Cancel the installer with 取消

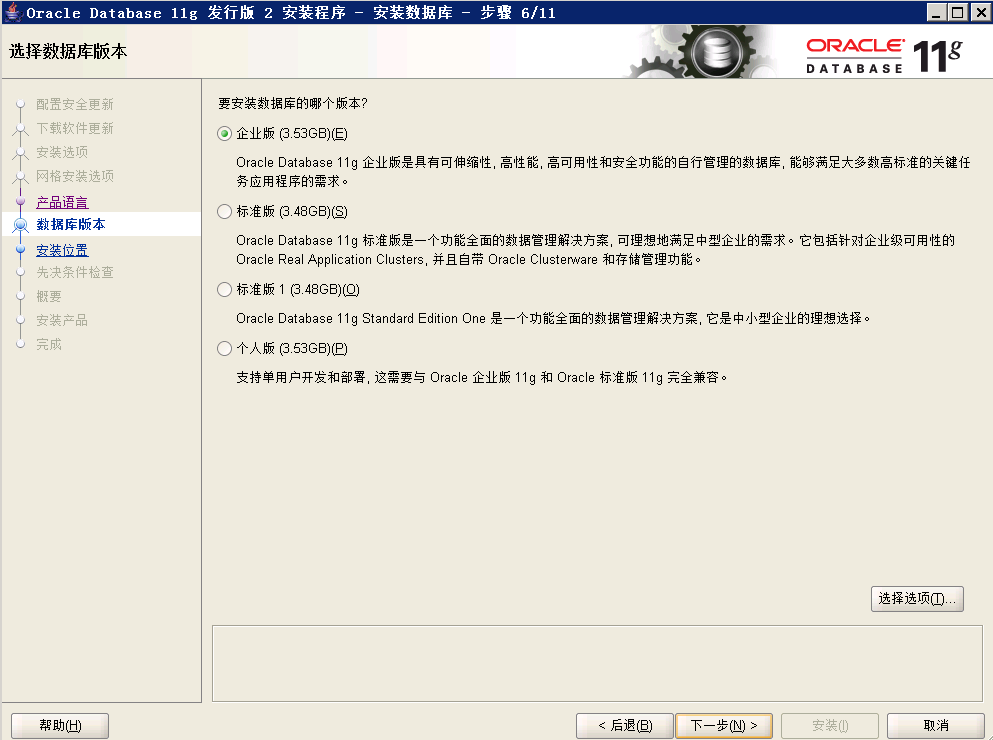tap(935, 725)
